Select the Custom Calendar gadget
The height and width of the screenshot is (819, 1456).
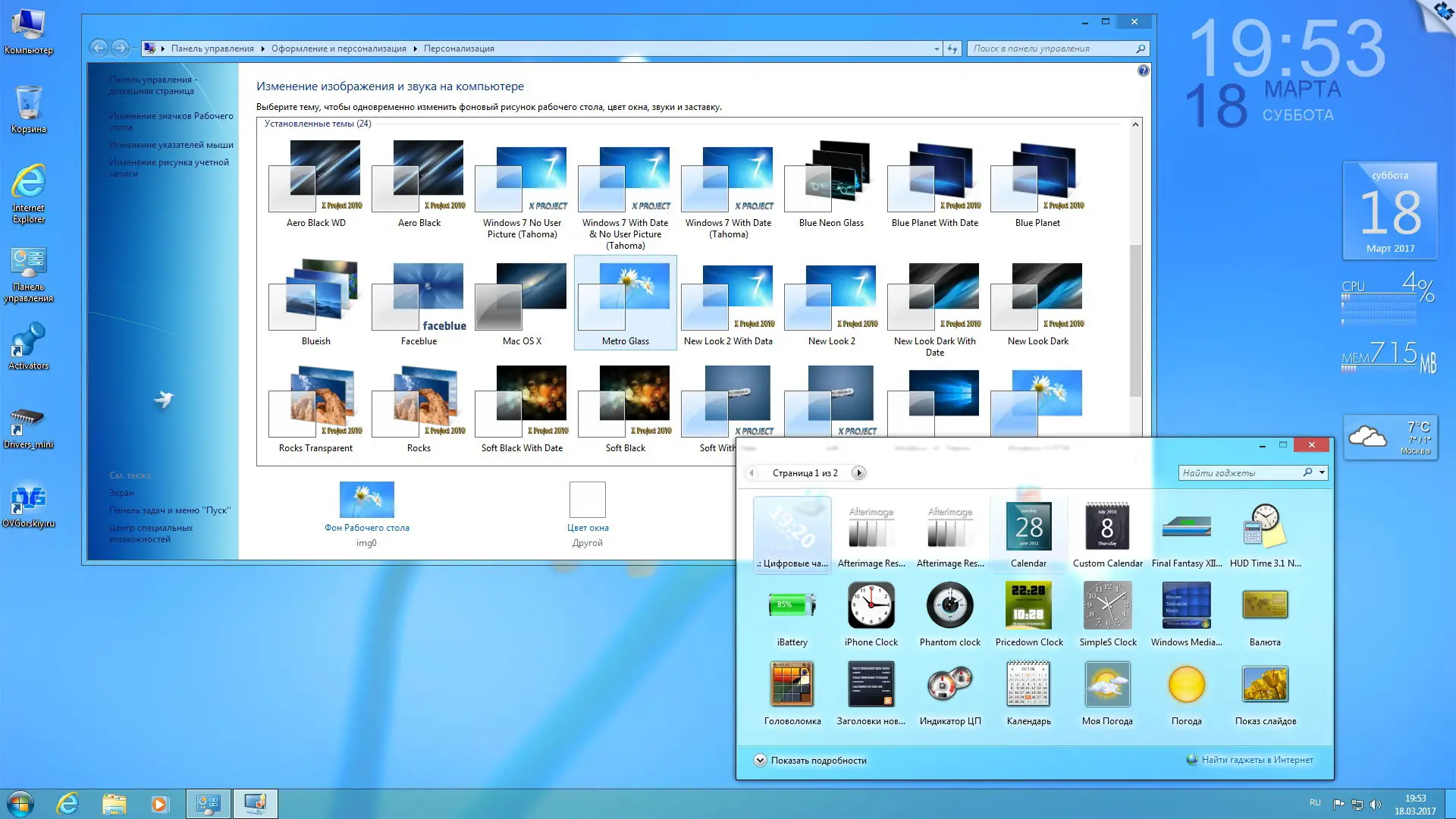[x=1107, y=527]
